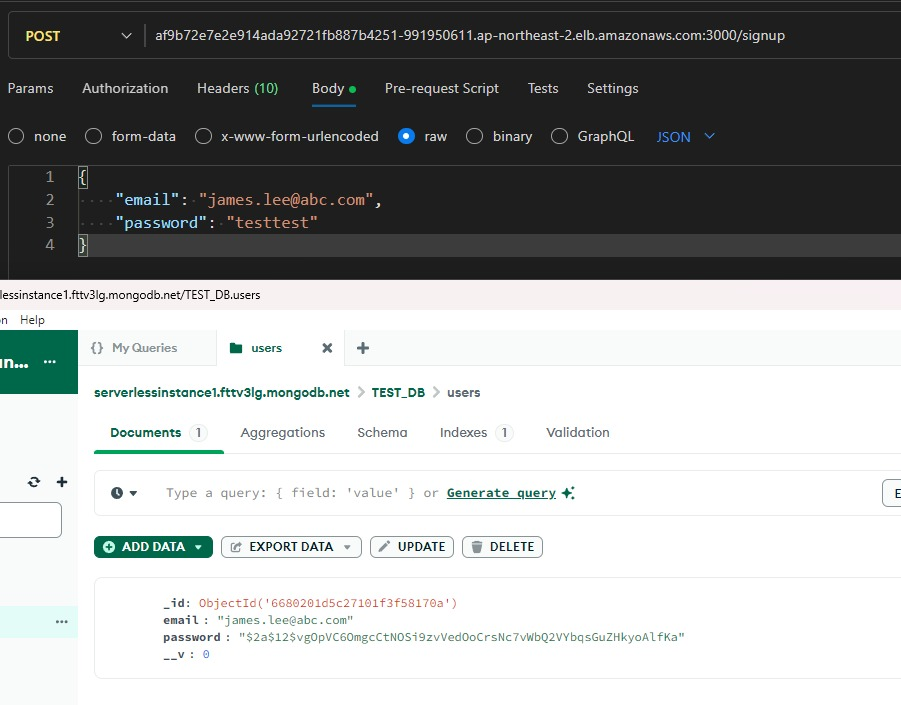Click the UPDATE button
The height and width of the screenshot is (705, 901).
click(412, 547)
